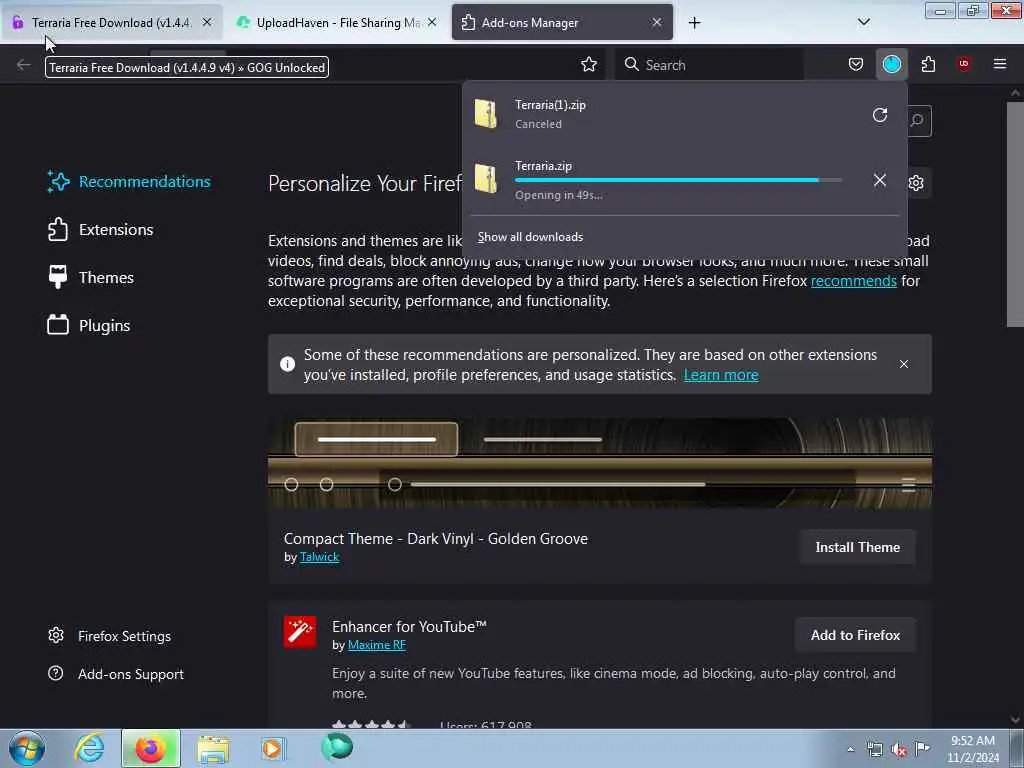The width and height of the screenshot is (1024, 768).
Task: Close the Add-ons Manager tab
Action: pyautogui.click(x=656, y=22)
